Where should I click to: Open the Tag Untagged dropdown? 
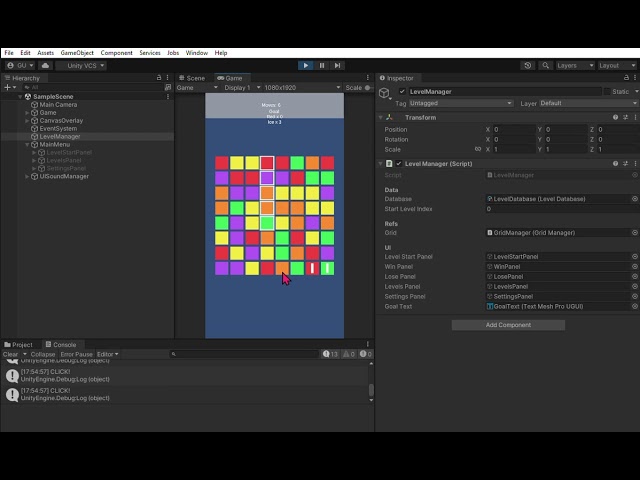point(460,103)
